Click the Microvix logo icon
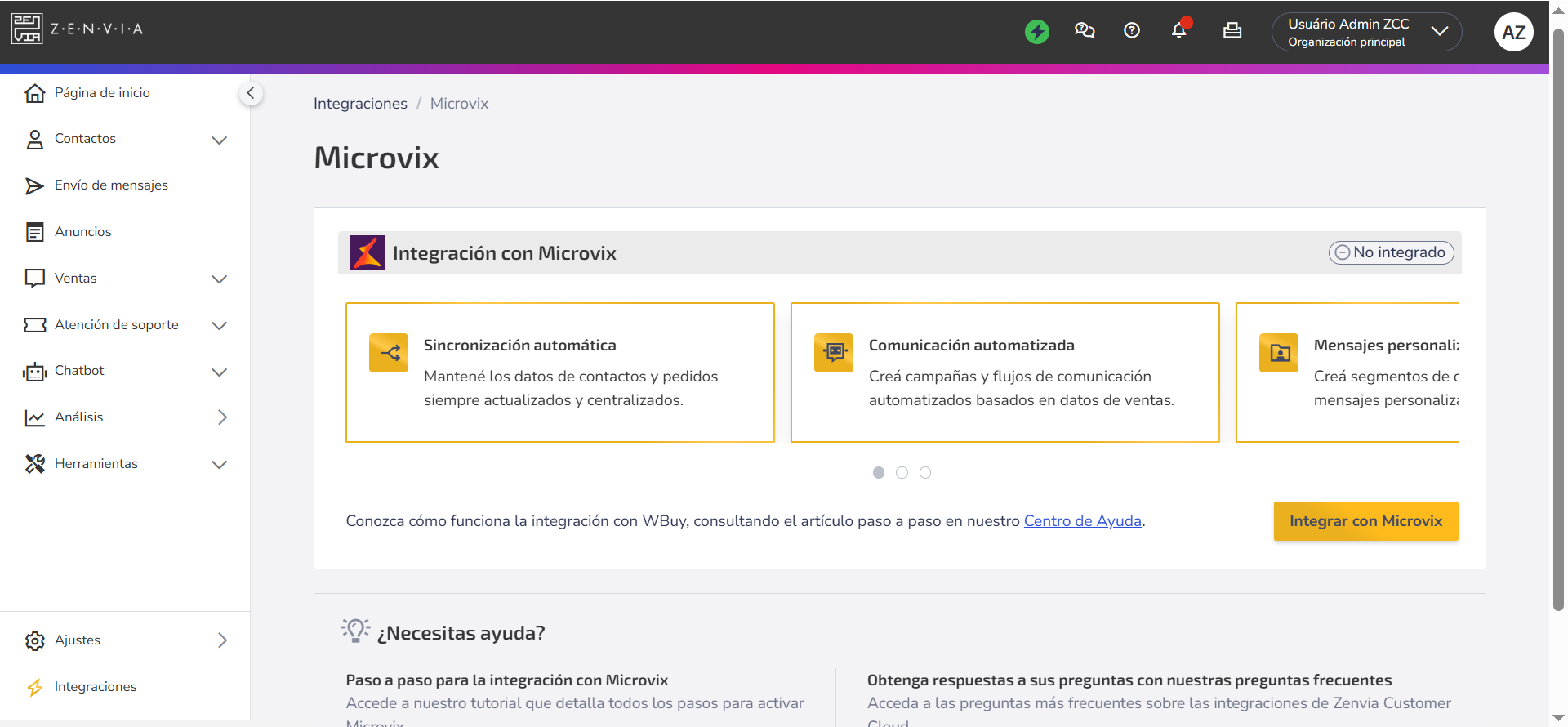Viewport: 1568px width, 727px height. click(367, 253)
